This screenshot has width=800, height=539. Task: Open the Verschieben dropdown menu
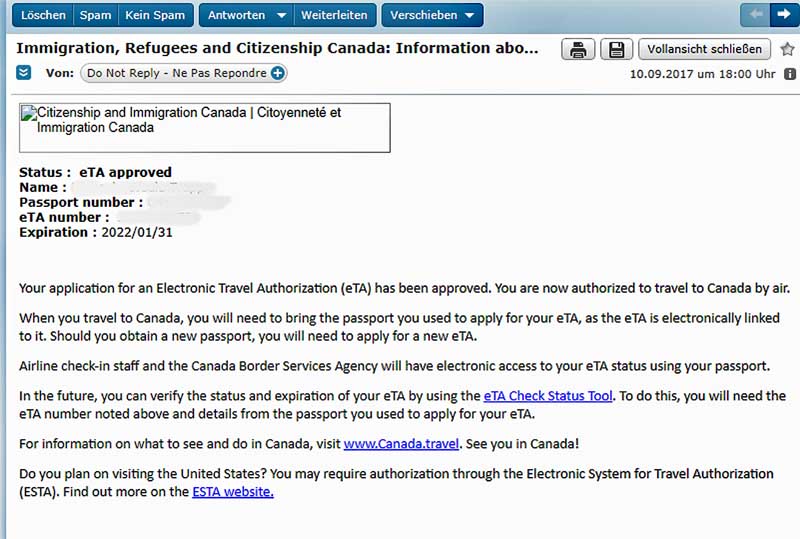tap(432, 15)
